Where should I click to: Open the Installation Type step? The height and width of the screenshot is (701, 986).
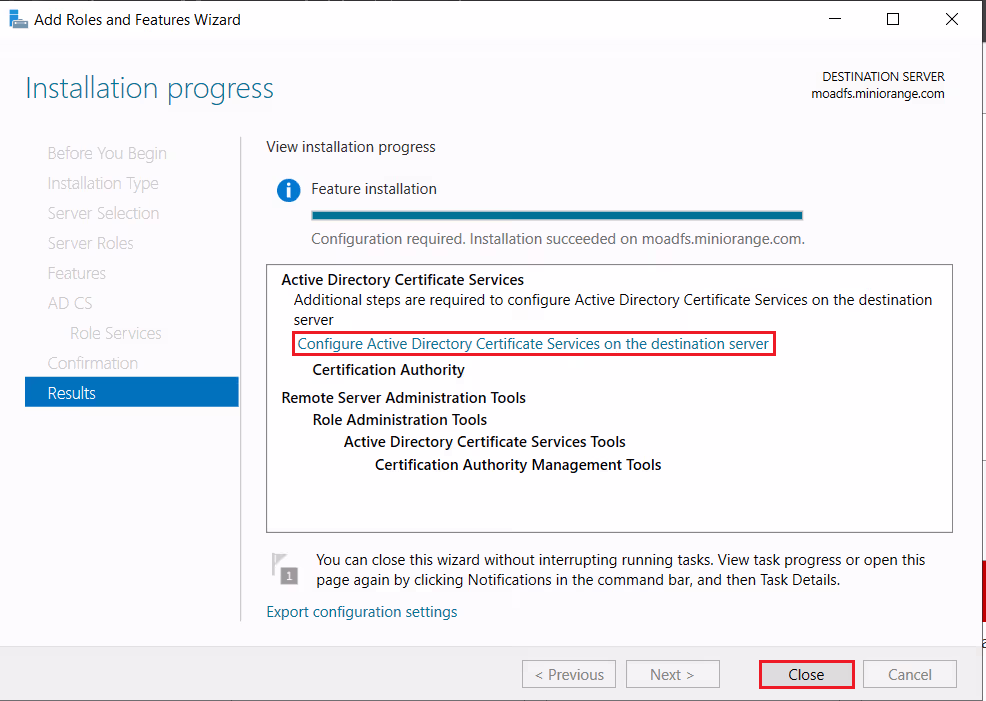(x=103, y=183)
